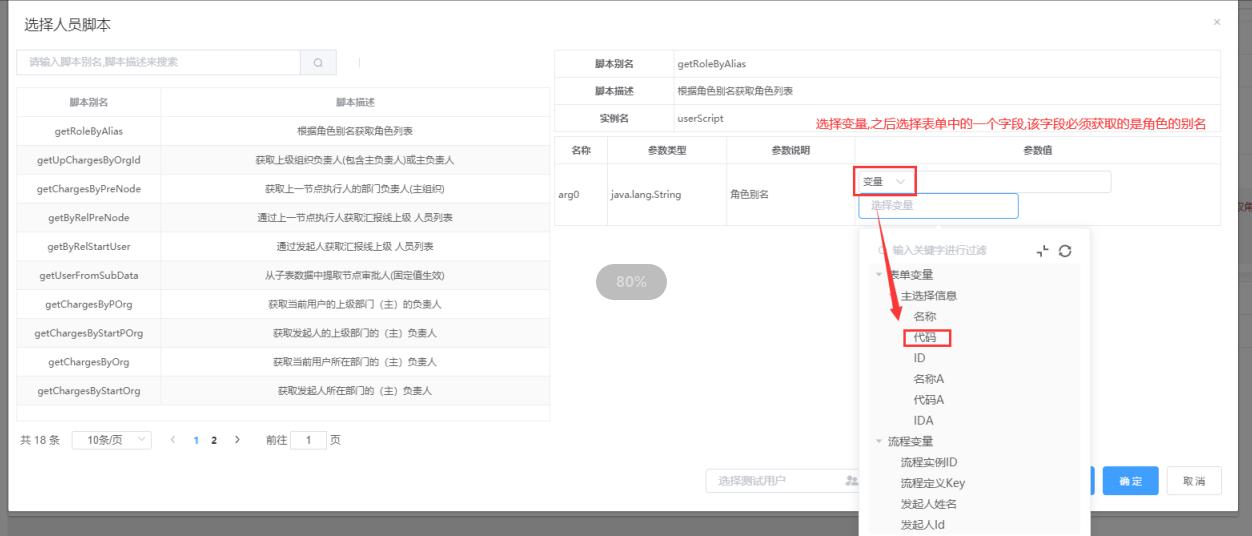Click the 共 18 条 total count text

(40, 440)
